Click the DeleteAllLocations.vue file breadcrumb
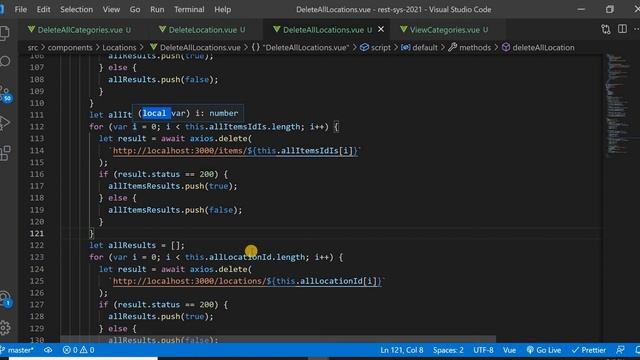640x360 pixels. [x=195, y=47]
